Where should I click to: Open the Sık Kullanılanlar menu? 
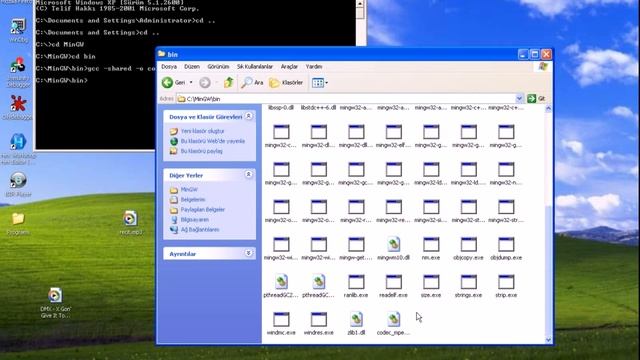[x=255, y=67]
